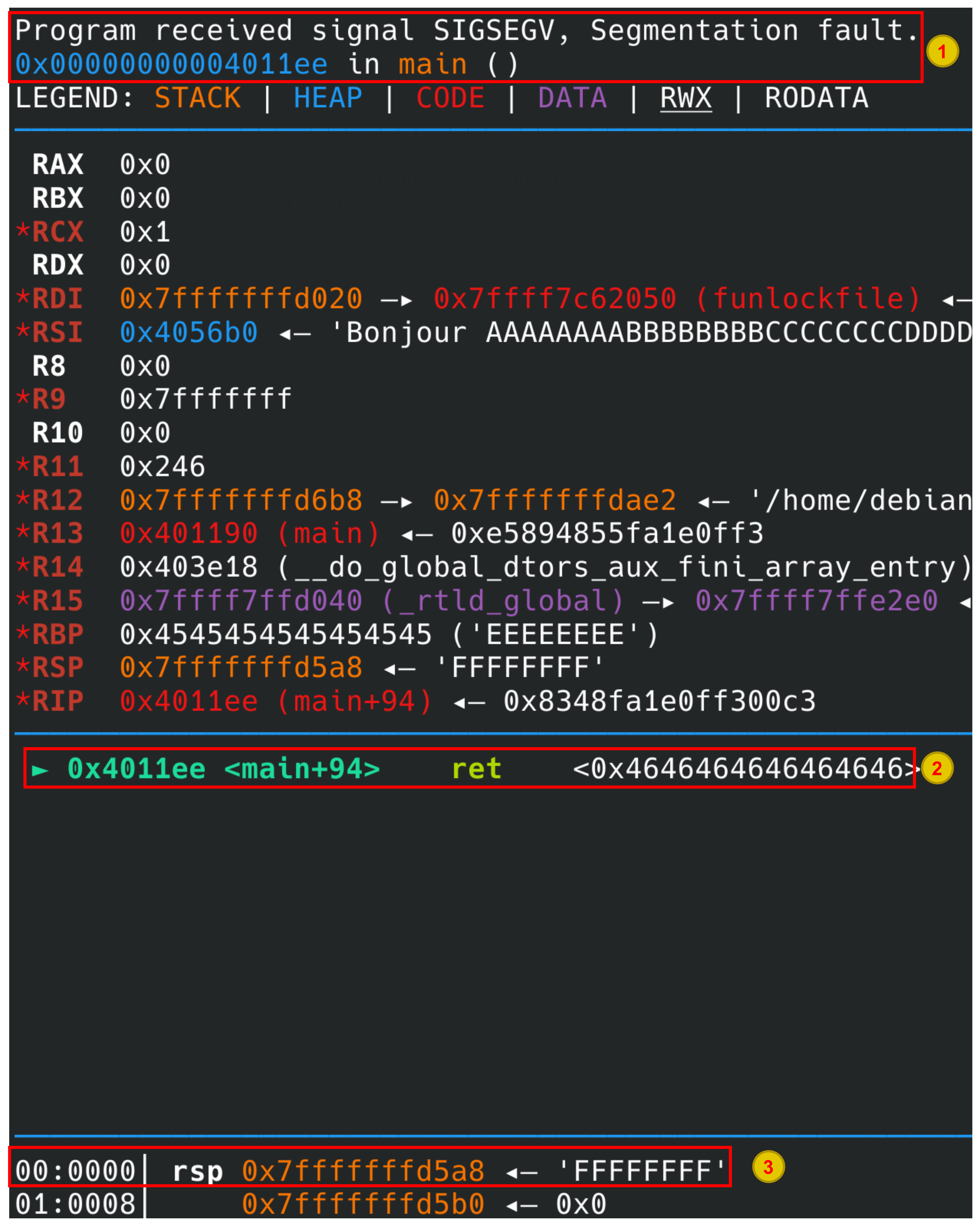
Task: Click the blue HEAP legend label
Action: [328, 98]
